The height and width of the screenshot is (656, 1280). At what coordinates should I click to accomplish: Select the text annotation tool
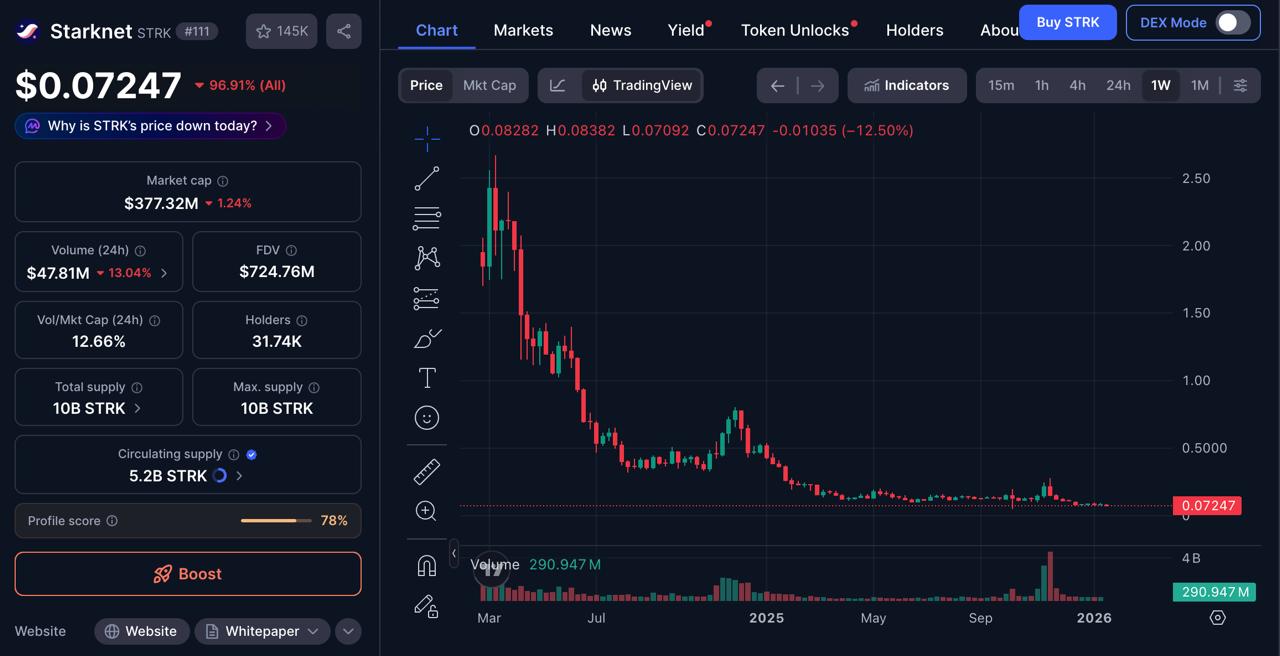pyautogui.click(x=427, y=378)
